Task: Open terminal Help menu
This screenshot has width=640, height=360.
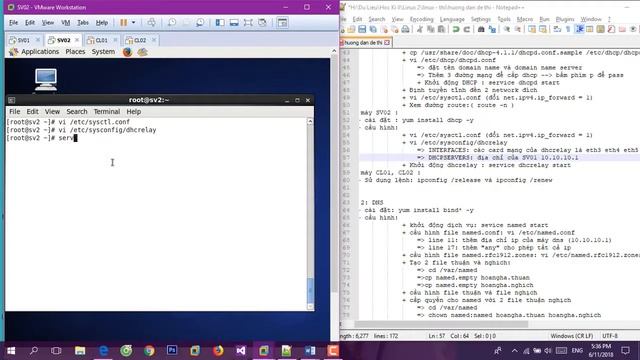Action: click(x=133, y=111)
